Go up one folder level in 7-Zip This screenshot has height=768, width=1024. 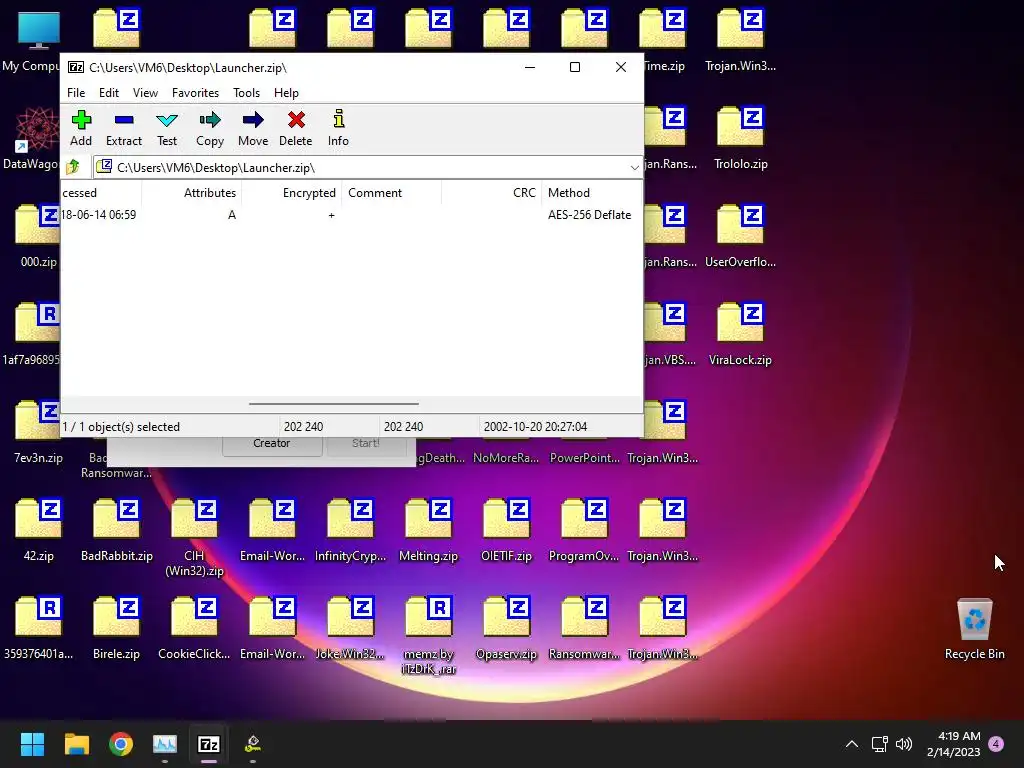[73, 167]
